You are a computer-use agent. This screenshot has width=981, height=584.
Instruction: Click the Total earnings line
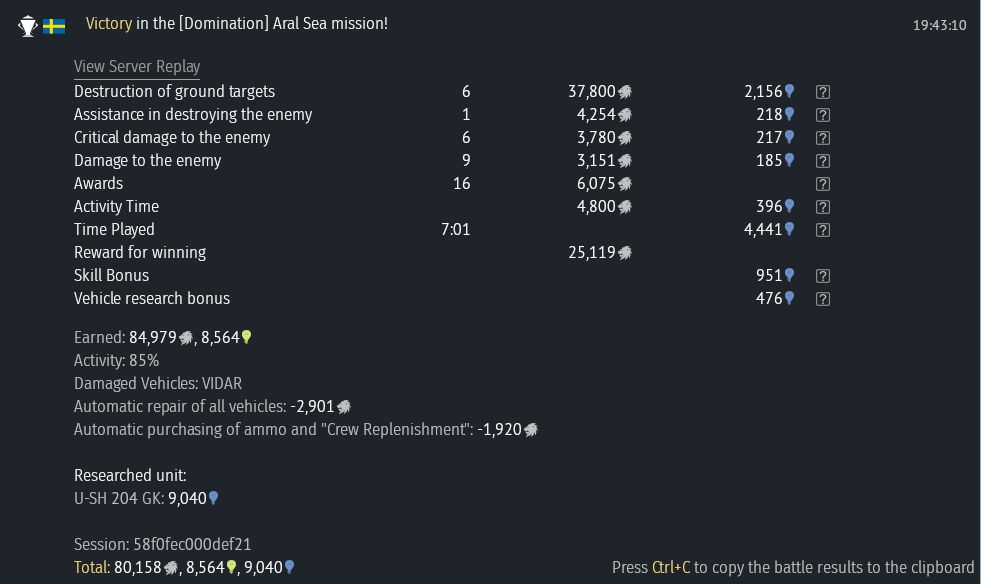click(184, 568)
